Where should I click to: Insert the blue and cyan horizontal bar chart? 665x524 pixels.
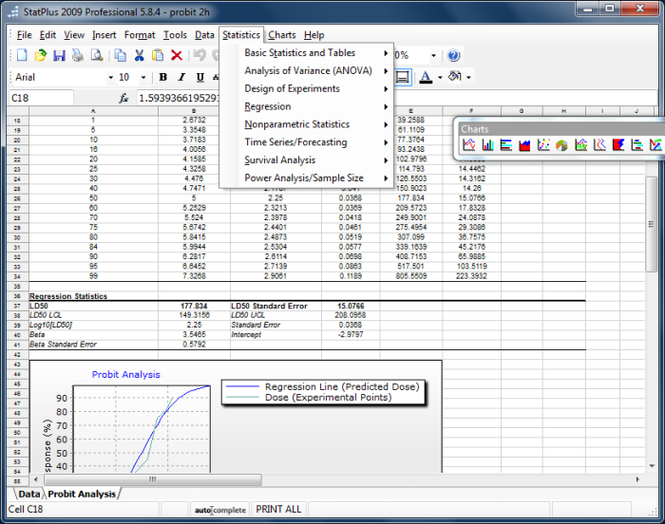(506, 145)
